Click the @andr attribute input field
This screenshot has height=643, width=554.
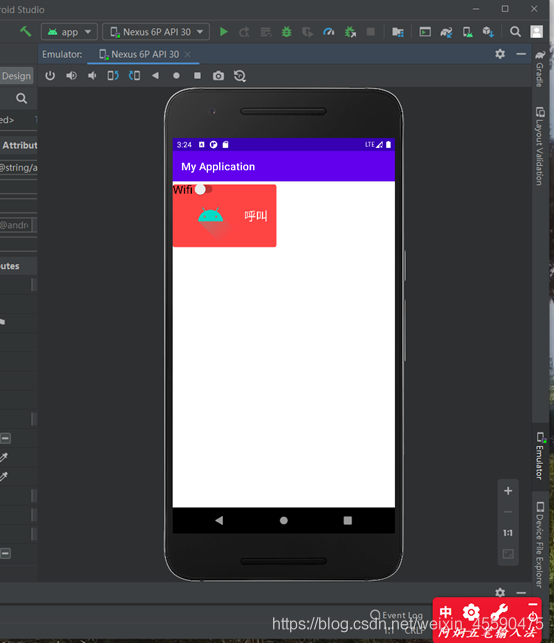tap(16, 225)
